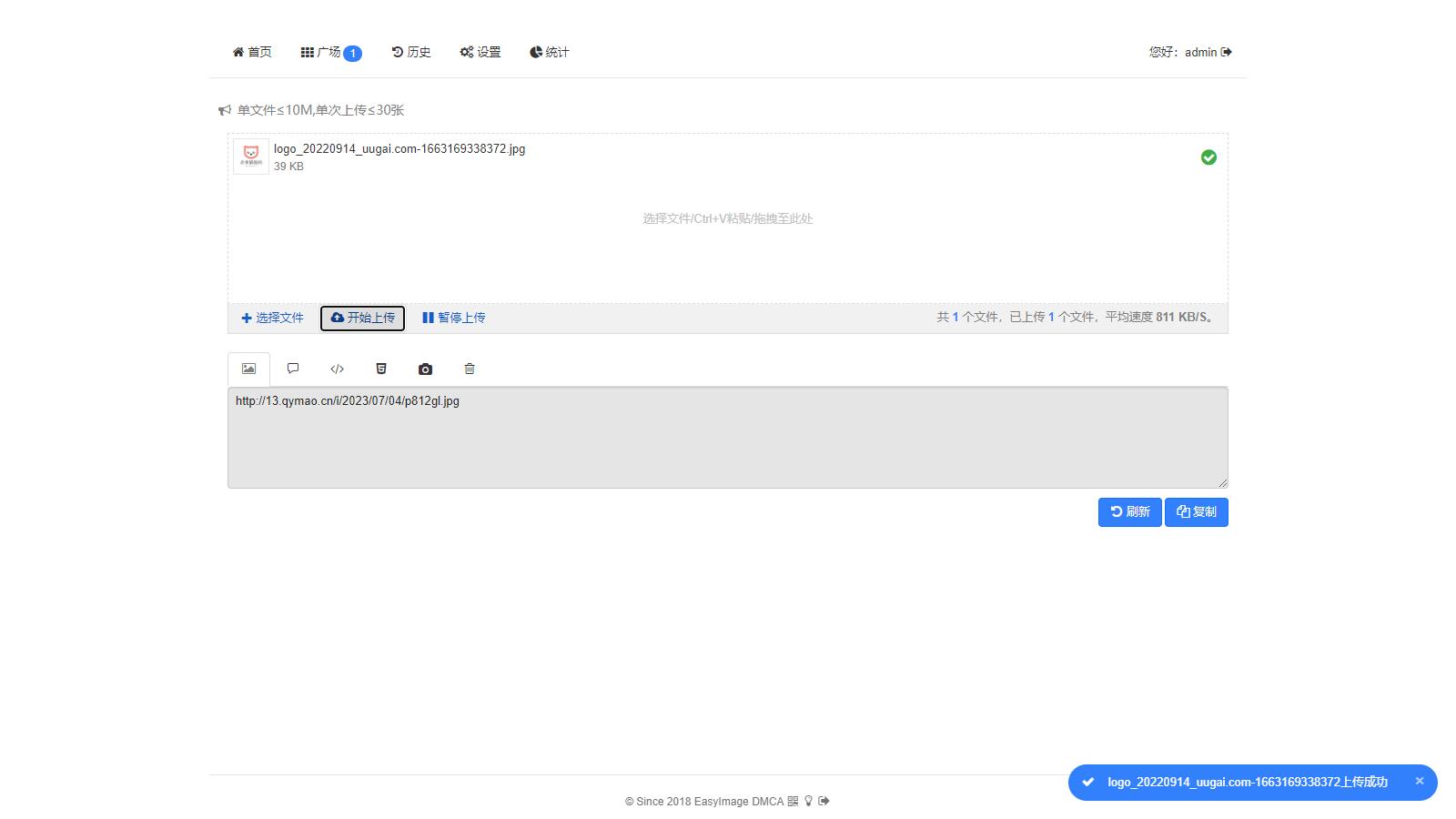Click the 单文件≤10M,单次上传≤30张 notice text
The height and width of the screenshot is (819, 1456).
pyautogui.click(x=320, y=110)
